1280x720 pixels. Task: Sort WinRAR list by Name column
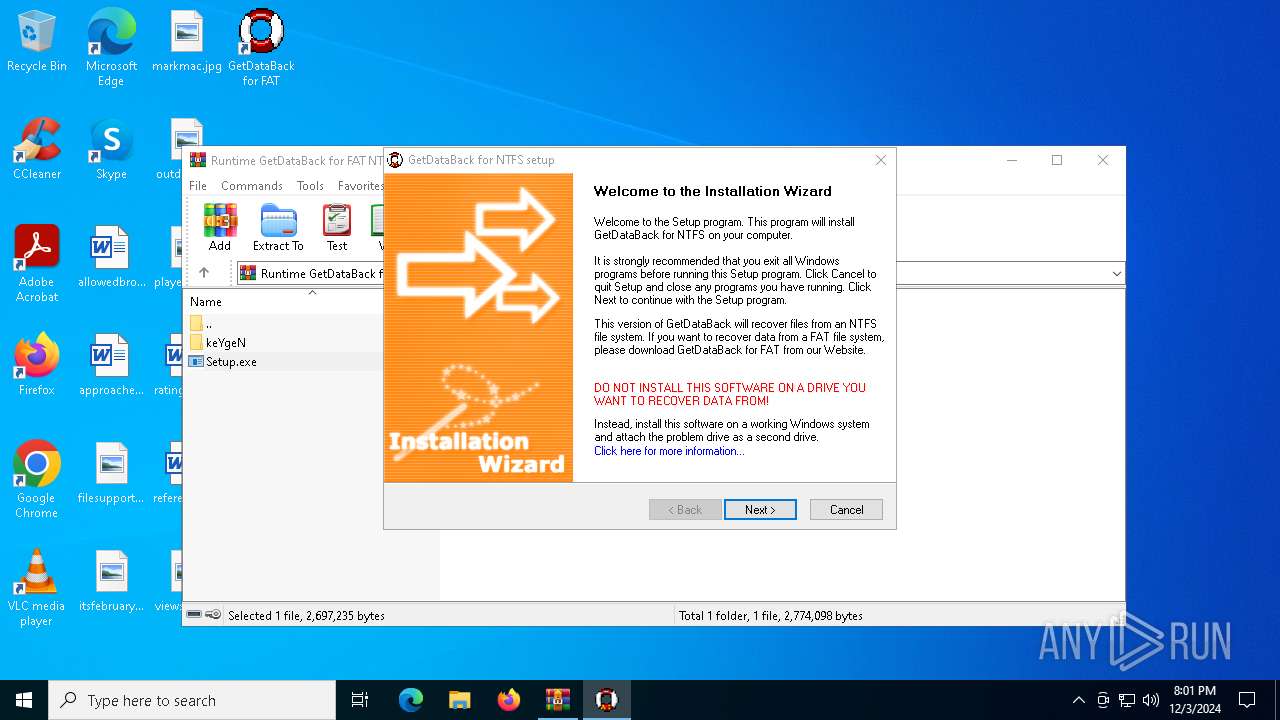206,302
